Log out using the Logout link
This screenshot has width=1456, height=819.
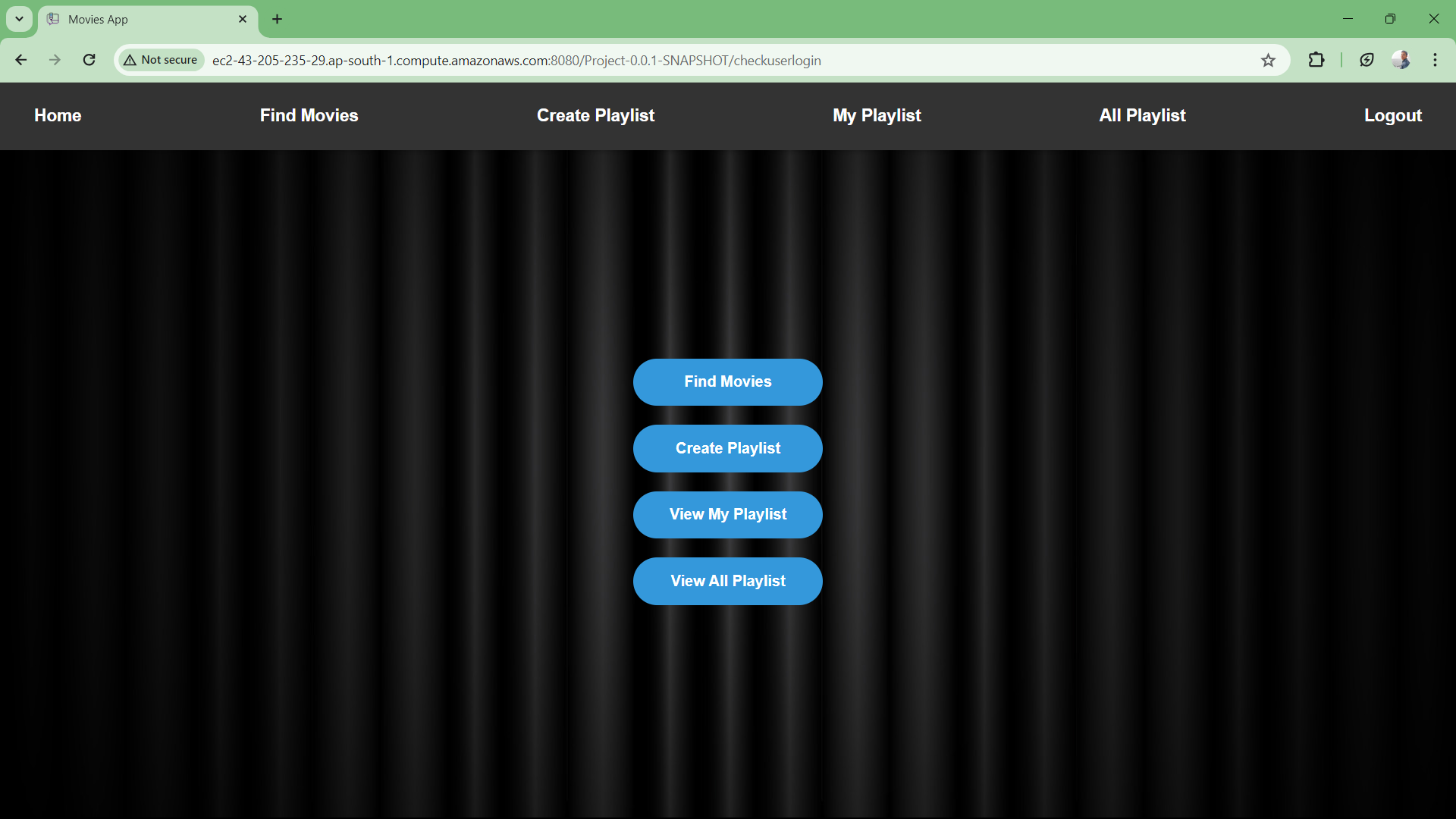point(1392,115)
